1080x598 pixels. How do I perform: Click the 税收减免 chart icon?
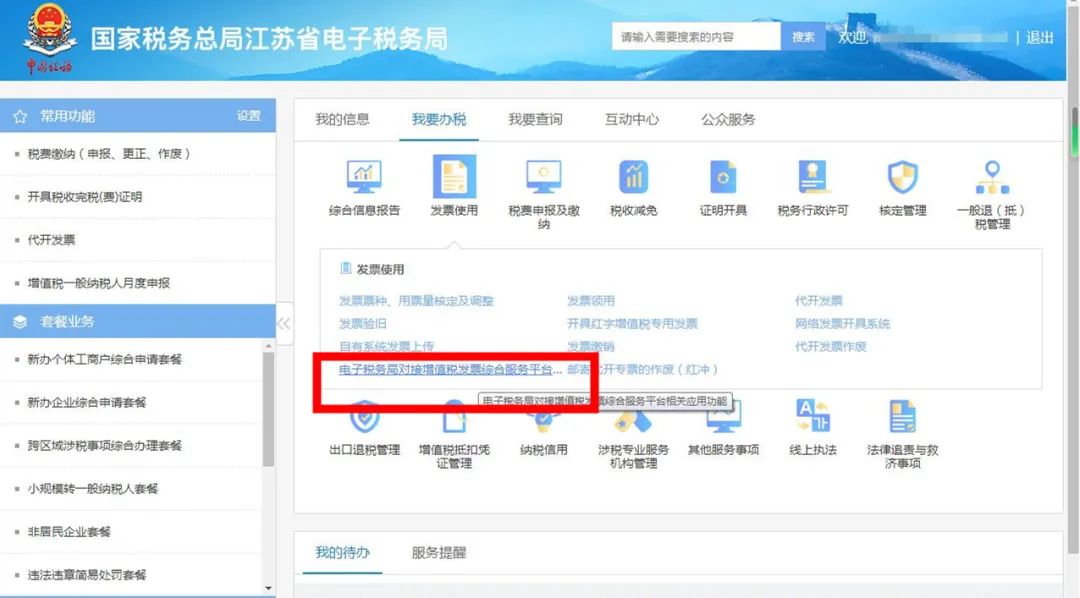coord(634,177)
